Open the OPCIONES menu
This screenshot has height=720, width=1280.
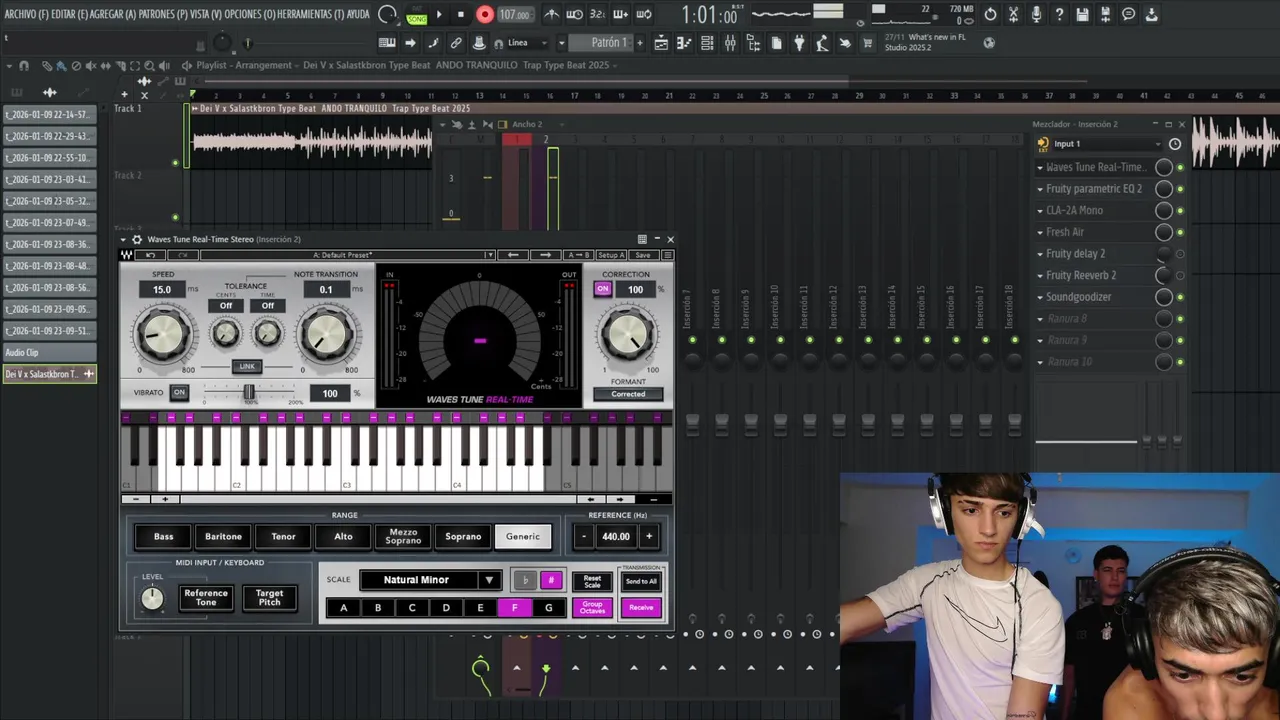pyautogui.click(x=250, y=14)
